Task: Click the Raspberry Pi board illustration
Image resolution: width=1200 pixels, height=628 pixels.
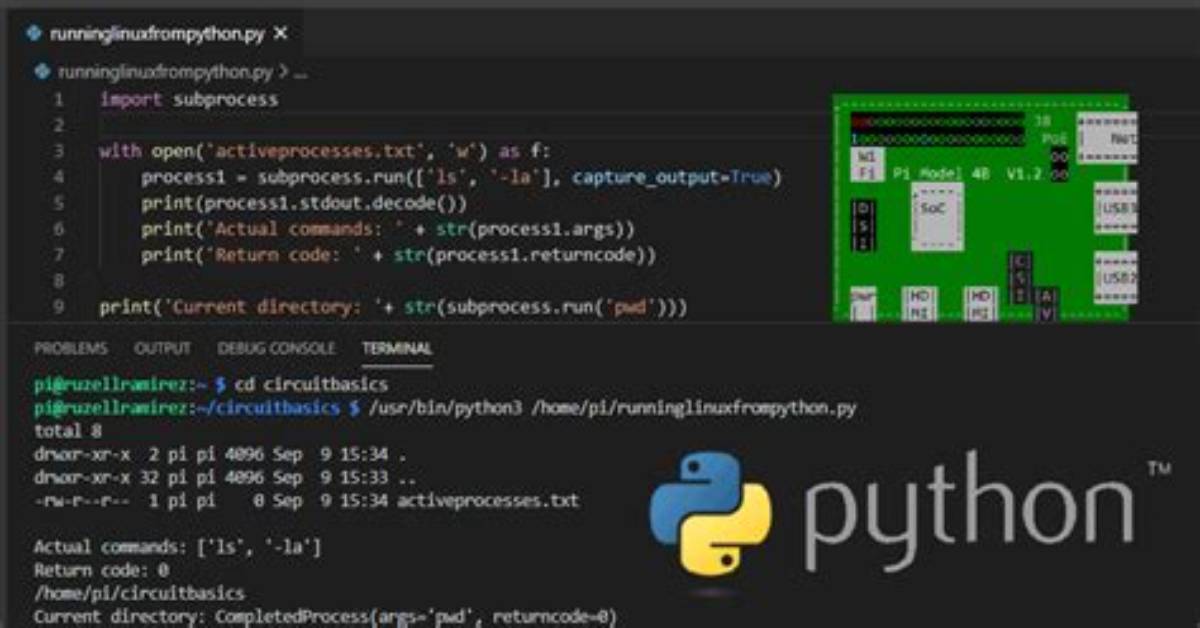Action: pyautogui.click(x=984, y=208)
